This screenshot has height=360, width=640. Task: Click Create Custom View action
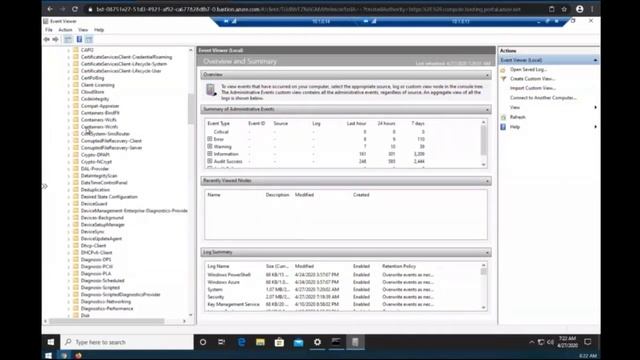[x=532, y=79]
